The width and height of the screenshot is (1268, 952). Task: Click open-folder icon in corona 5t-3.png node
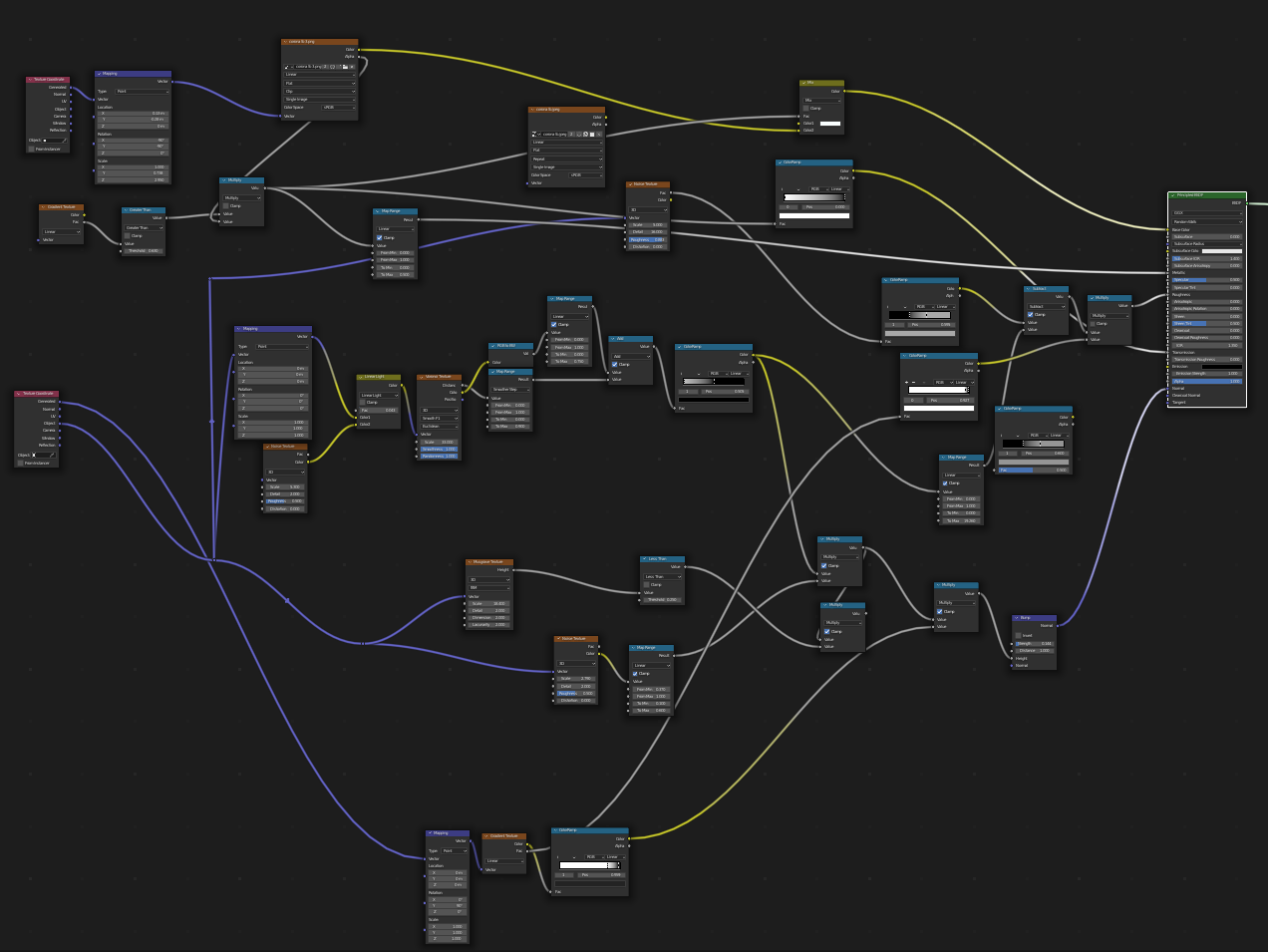(x=345, y=67)
